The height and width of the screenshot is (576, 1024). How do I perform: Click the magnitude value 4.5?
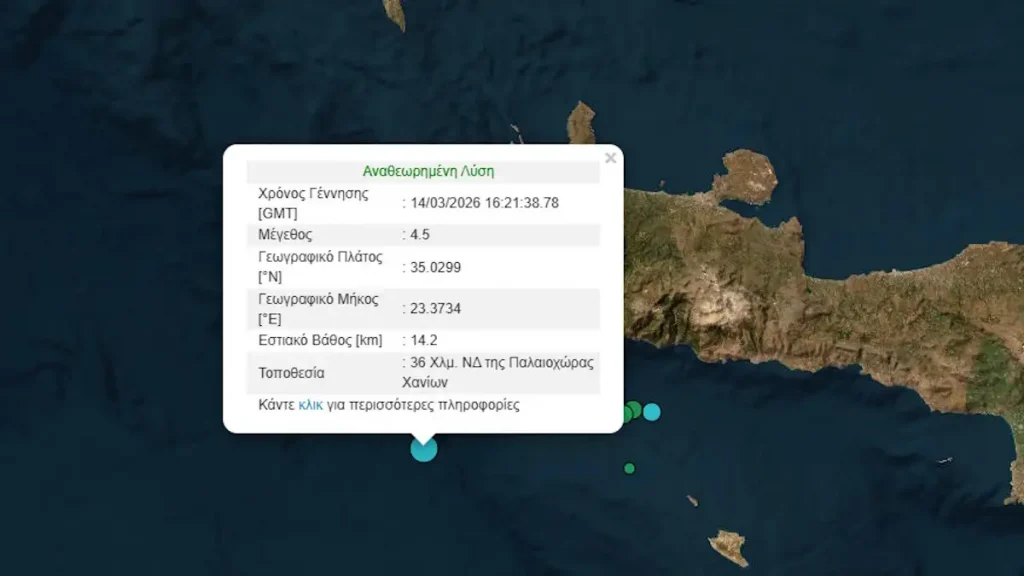[x=417, y=234]
